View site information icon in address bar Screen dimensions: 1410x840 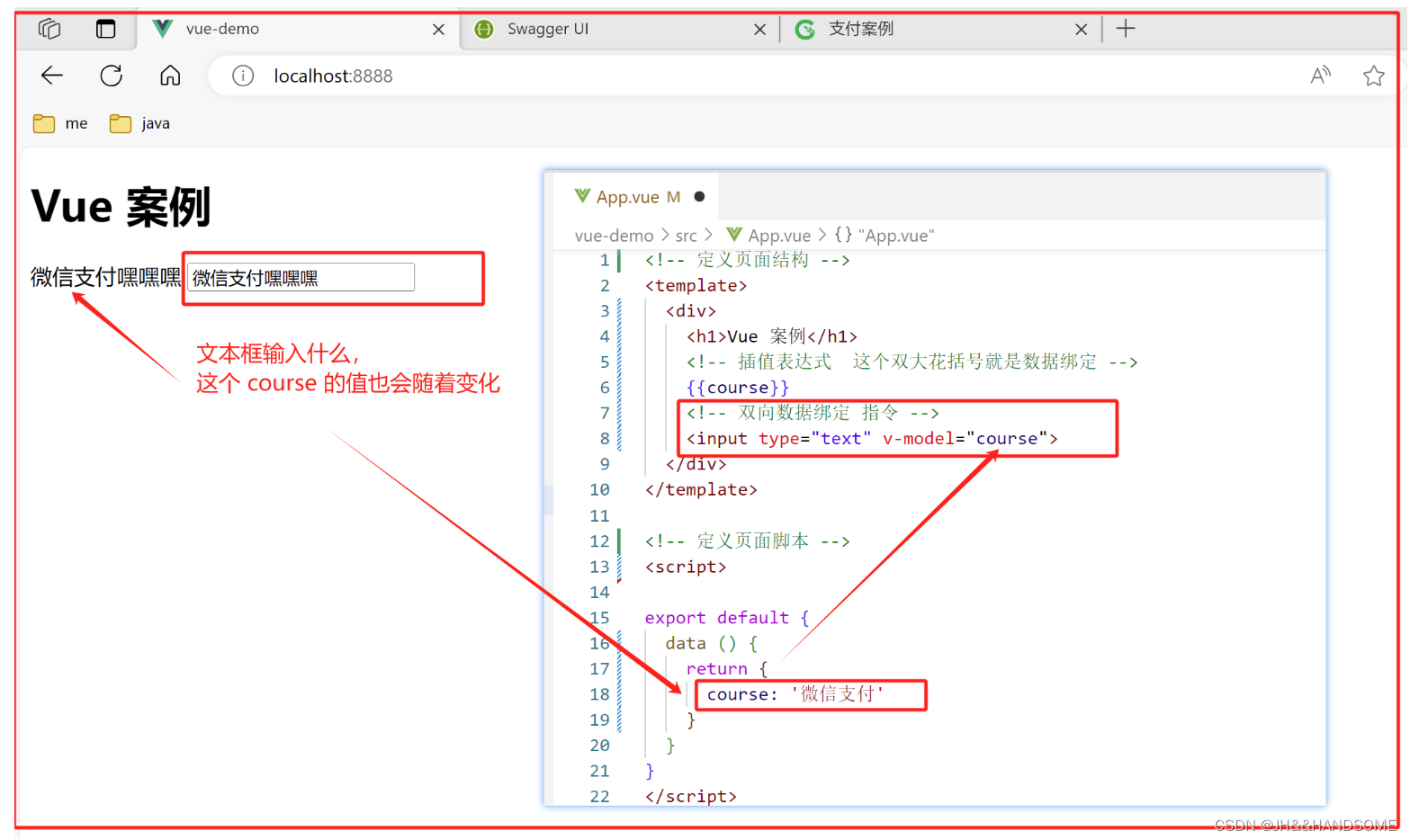pos(243,76)
